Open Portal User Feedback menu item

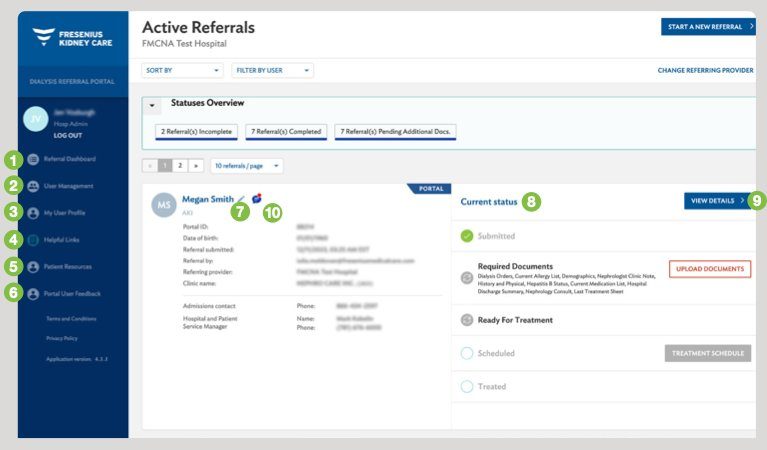tap(72, 293)
